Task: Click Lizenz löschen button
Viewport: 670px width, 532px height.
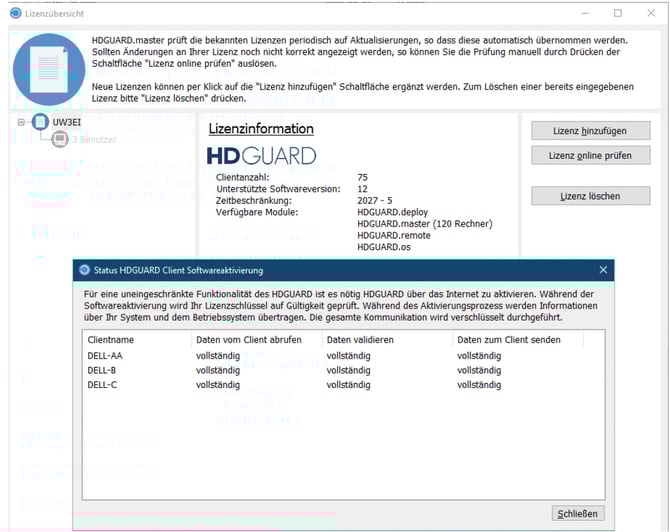Action: (591, 196)
